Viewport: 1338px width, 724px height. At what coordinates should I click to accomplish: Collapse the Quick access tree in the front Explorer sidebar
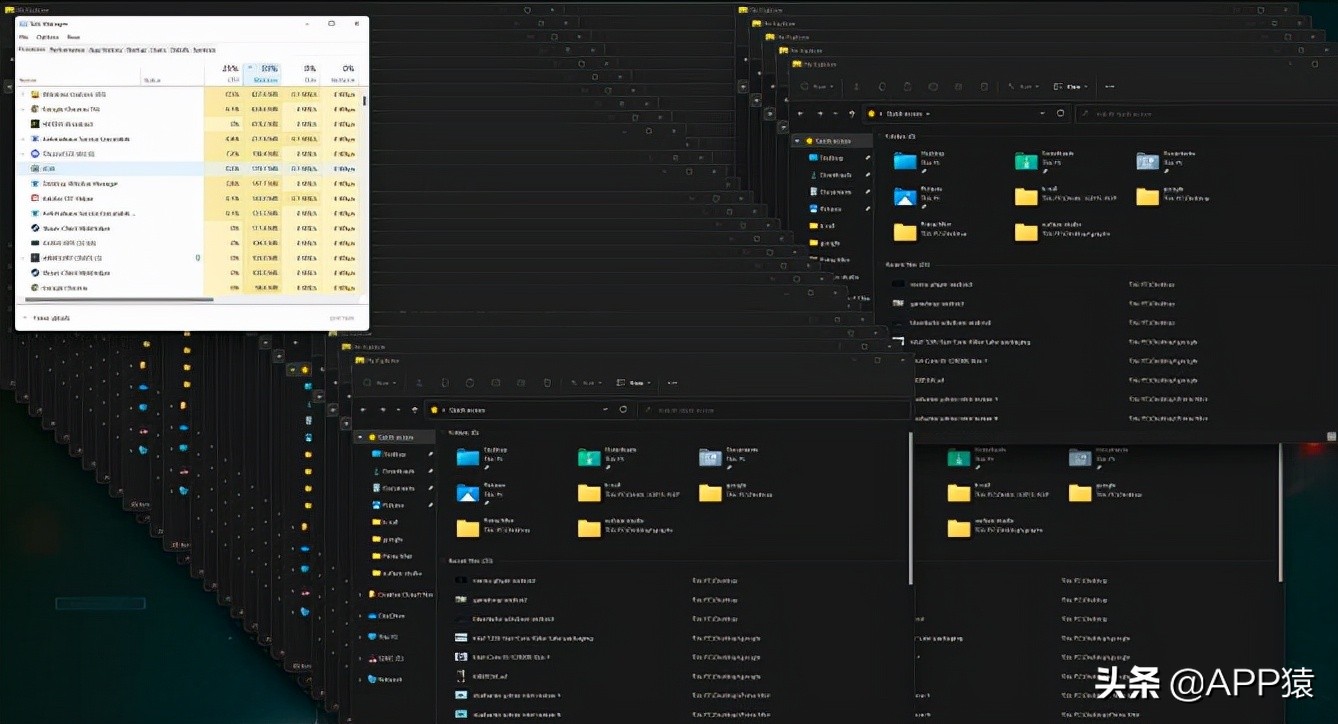[x=361, y=437]
